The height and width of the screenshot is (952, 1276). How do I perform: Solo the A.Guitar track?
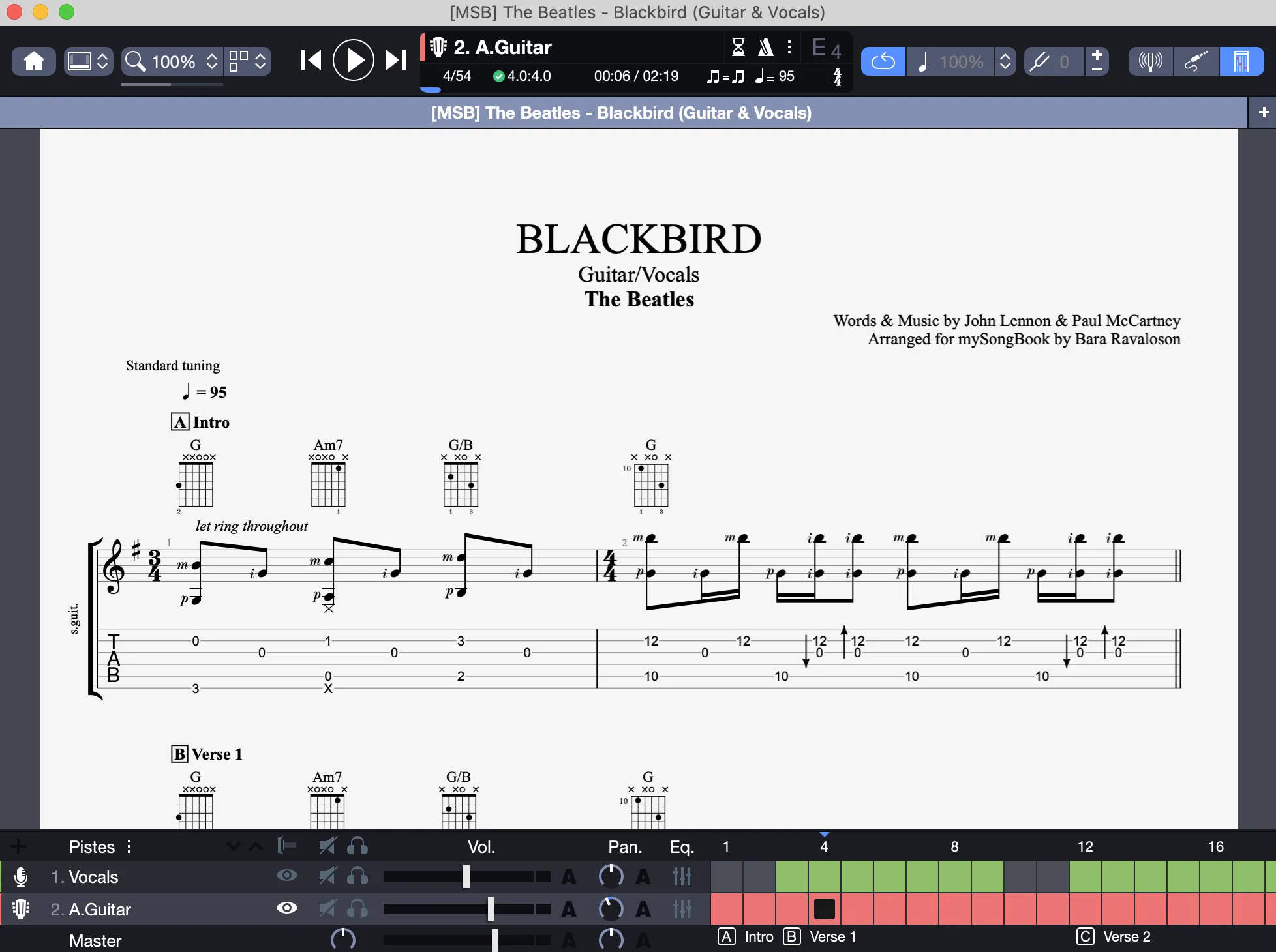click(357, 908)
